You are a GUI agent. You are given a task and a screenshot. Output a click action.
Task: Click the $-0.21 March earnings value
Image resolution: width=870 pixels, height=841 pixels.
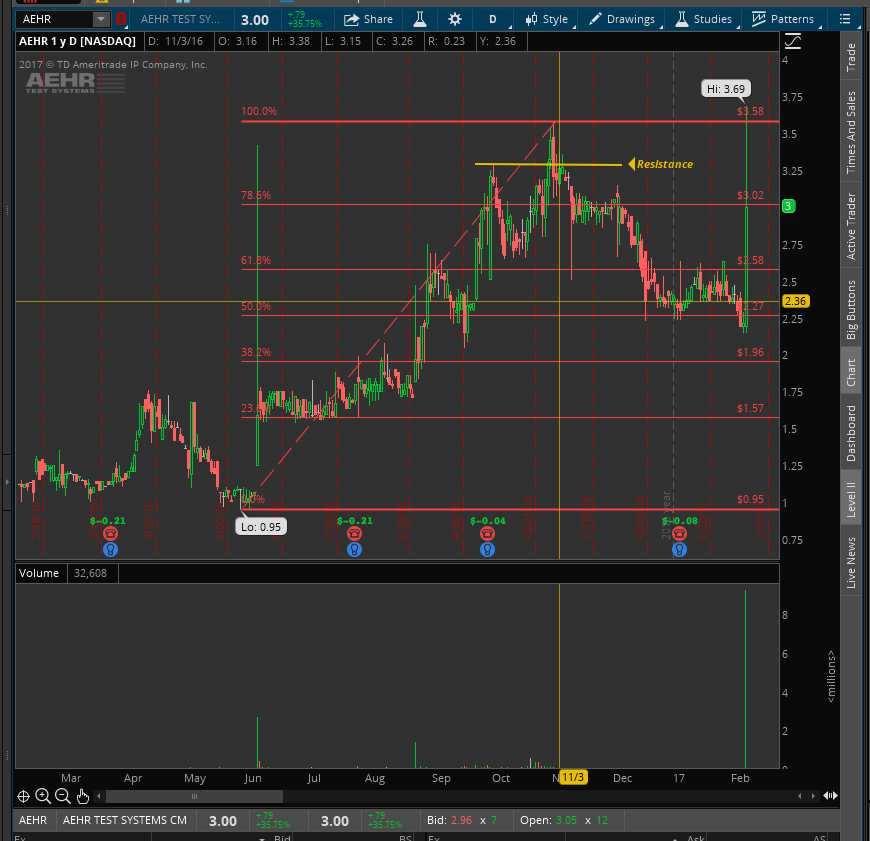pyautogui.click(x=108, y=521)
